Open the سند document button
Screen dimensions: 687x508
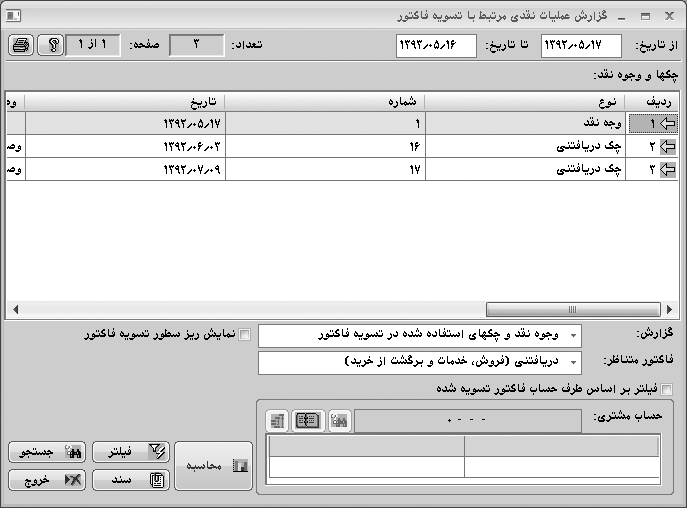tap(131, 480)
